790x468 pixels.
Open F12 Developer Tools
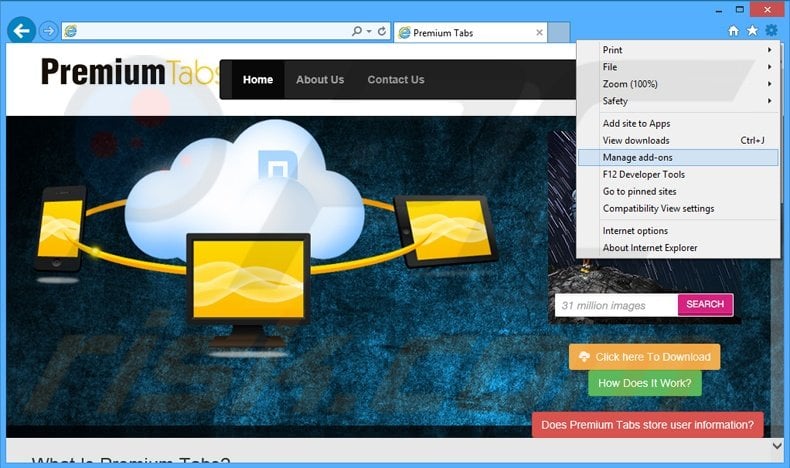click(x=678, y=174)
